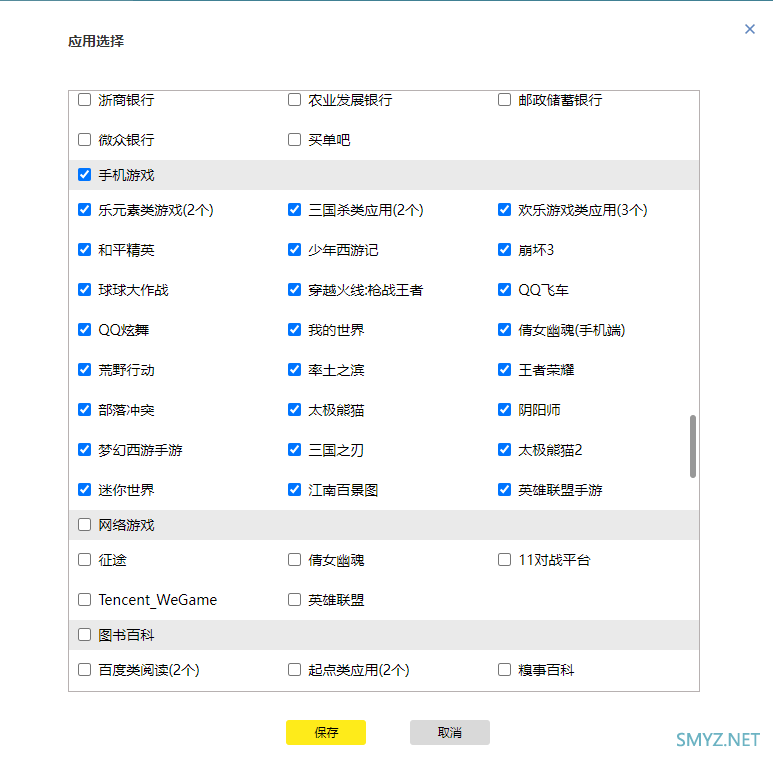Uncheck the 英雄联盟手游 checkbox
The image size is (773, 759).
point(504,489)
